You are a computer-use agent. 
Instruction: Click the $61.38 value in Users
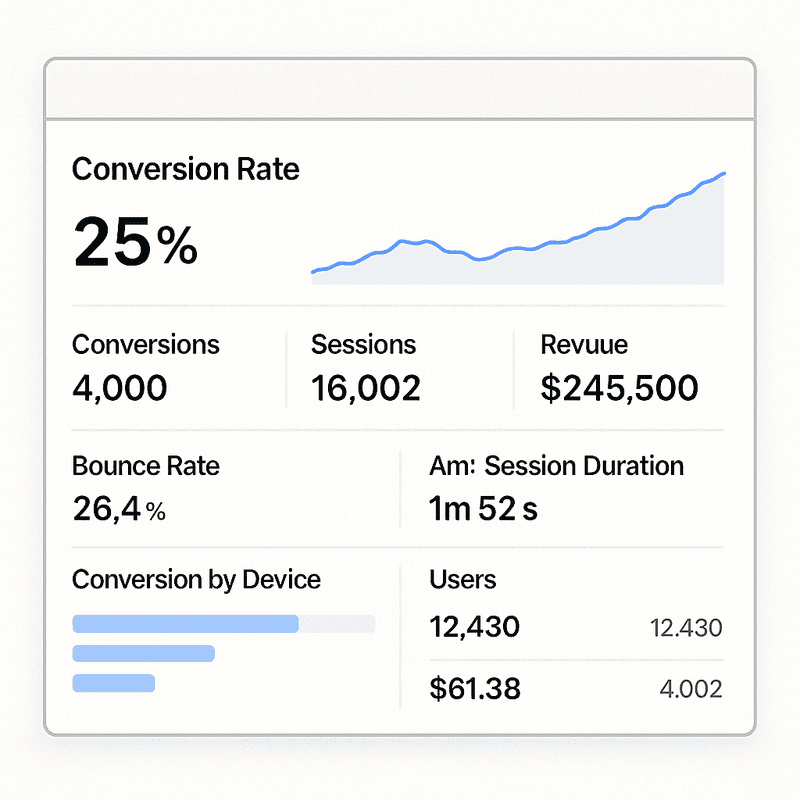click(x=474, y=689)
